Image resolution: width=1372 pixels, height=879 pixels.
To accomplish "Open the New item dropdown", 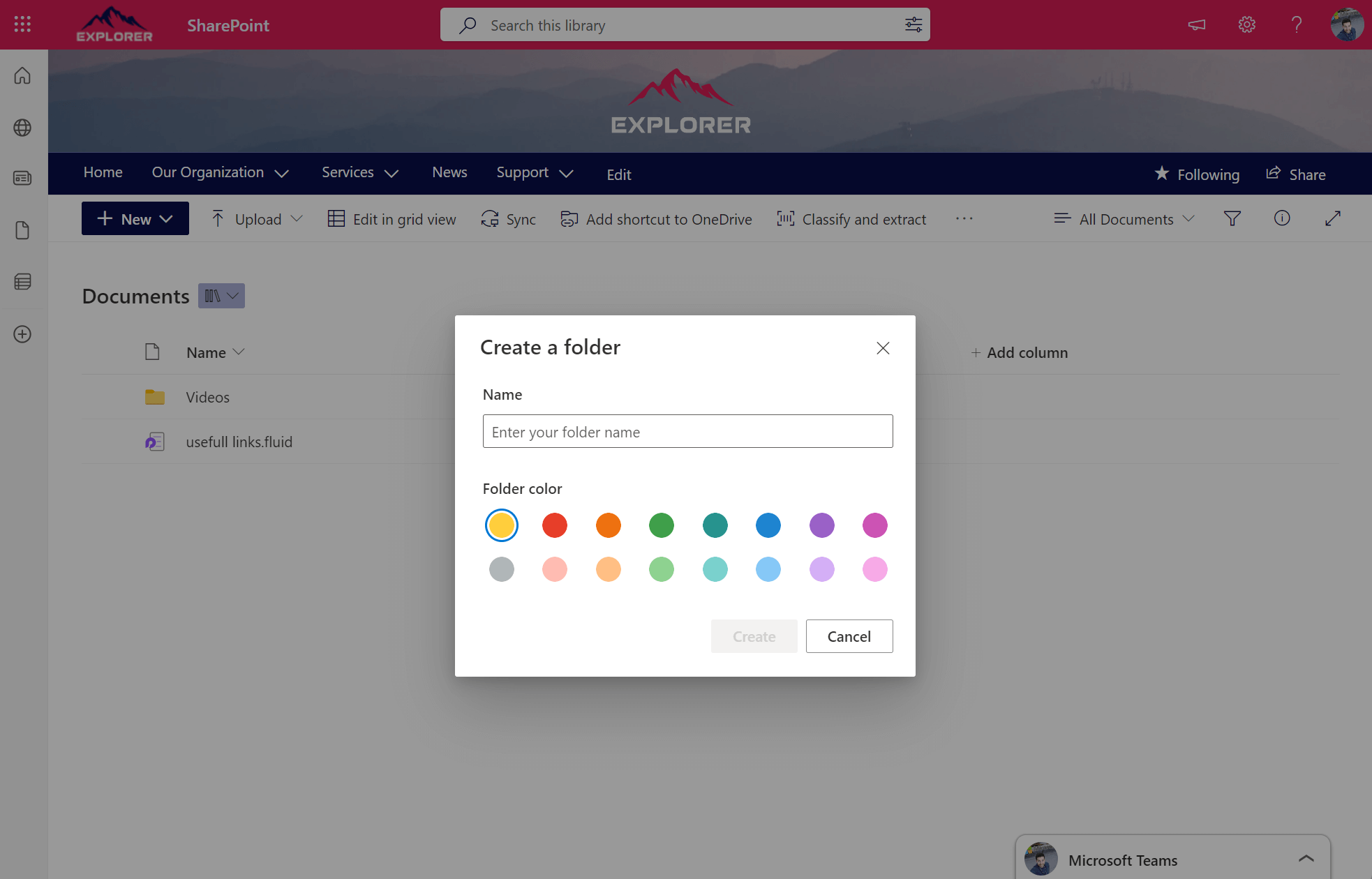I will coord(135,218).
